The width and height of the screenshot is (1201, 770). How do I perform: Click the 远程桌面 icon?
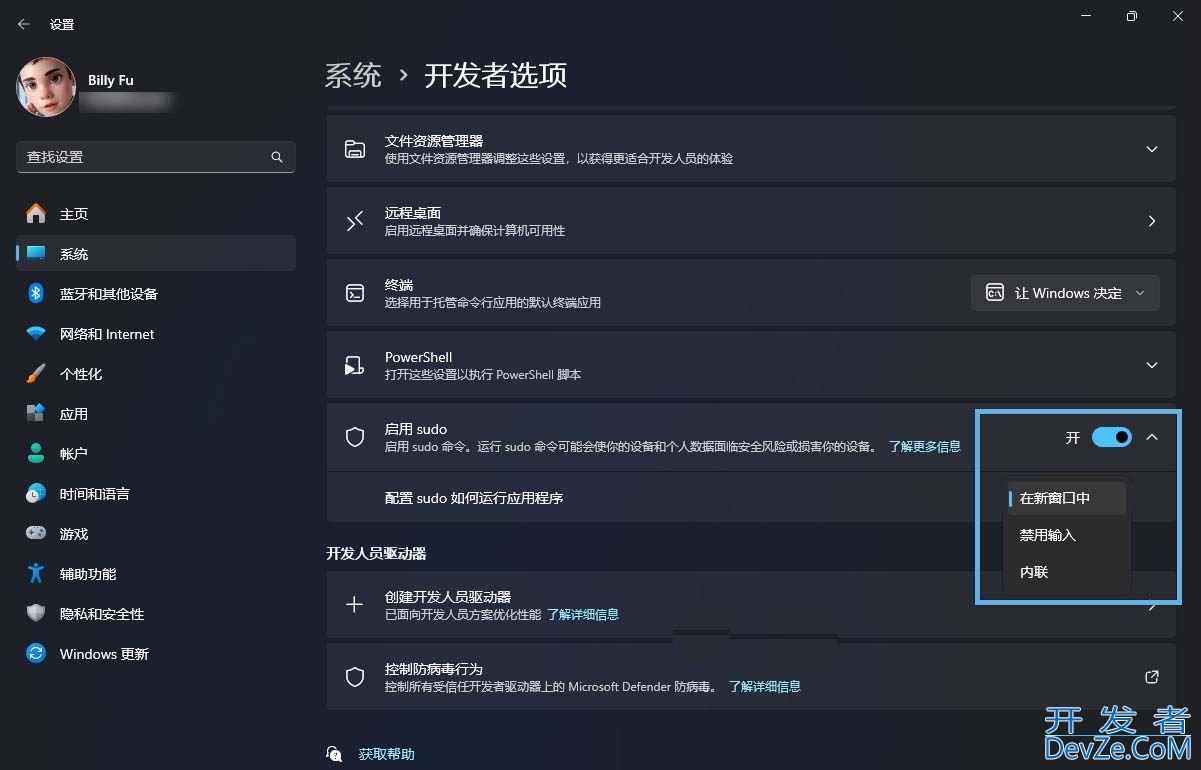click(355, 221)
